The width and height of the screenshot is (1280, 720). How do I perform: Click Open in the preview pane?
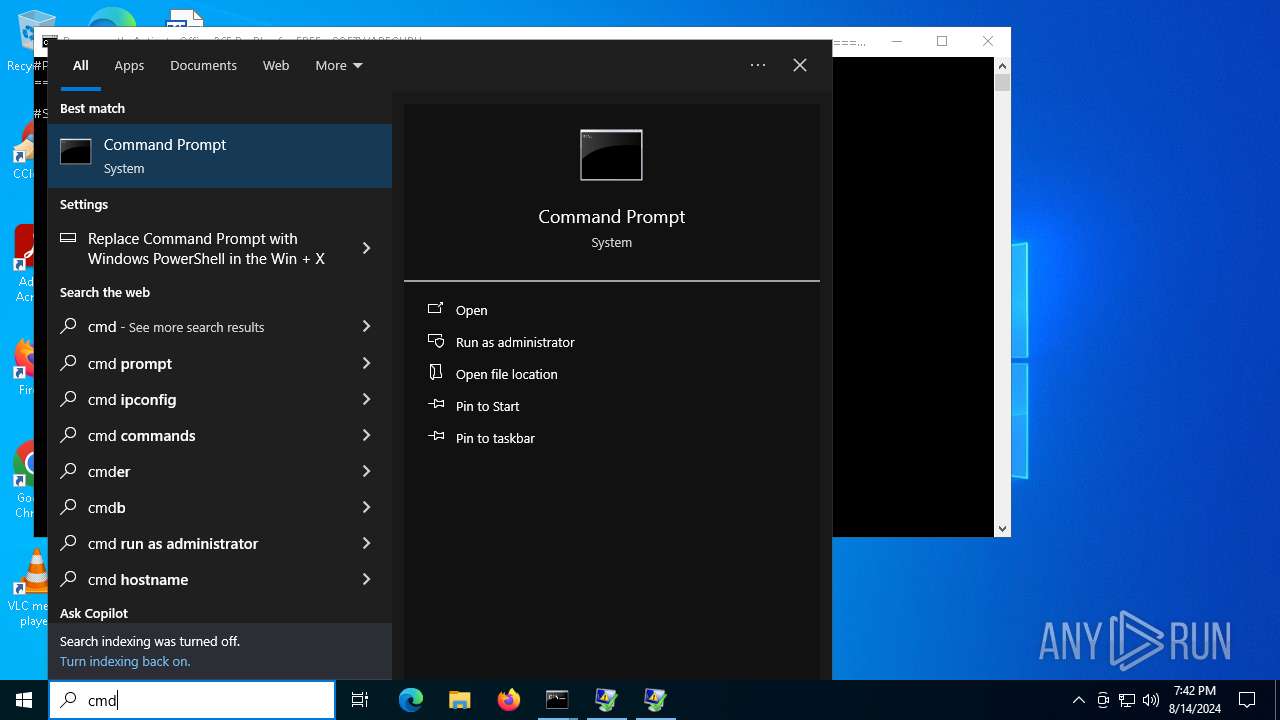[471, 310]
